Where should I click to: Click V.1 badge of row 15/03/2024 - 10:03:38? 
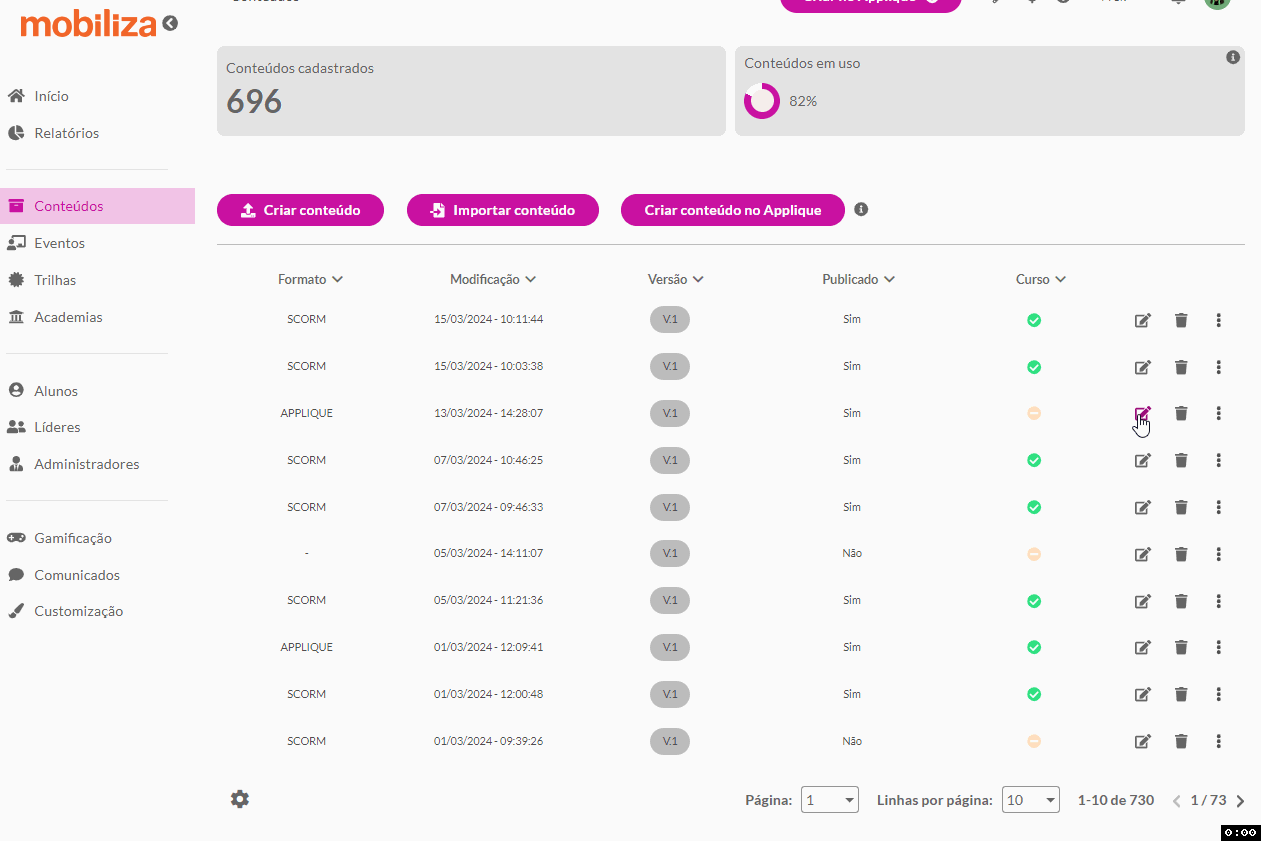[670, 367]
